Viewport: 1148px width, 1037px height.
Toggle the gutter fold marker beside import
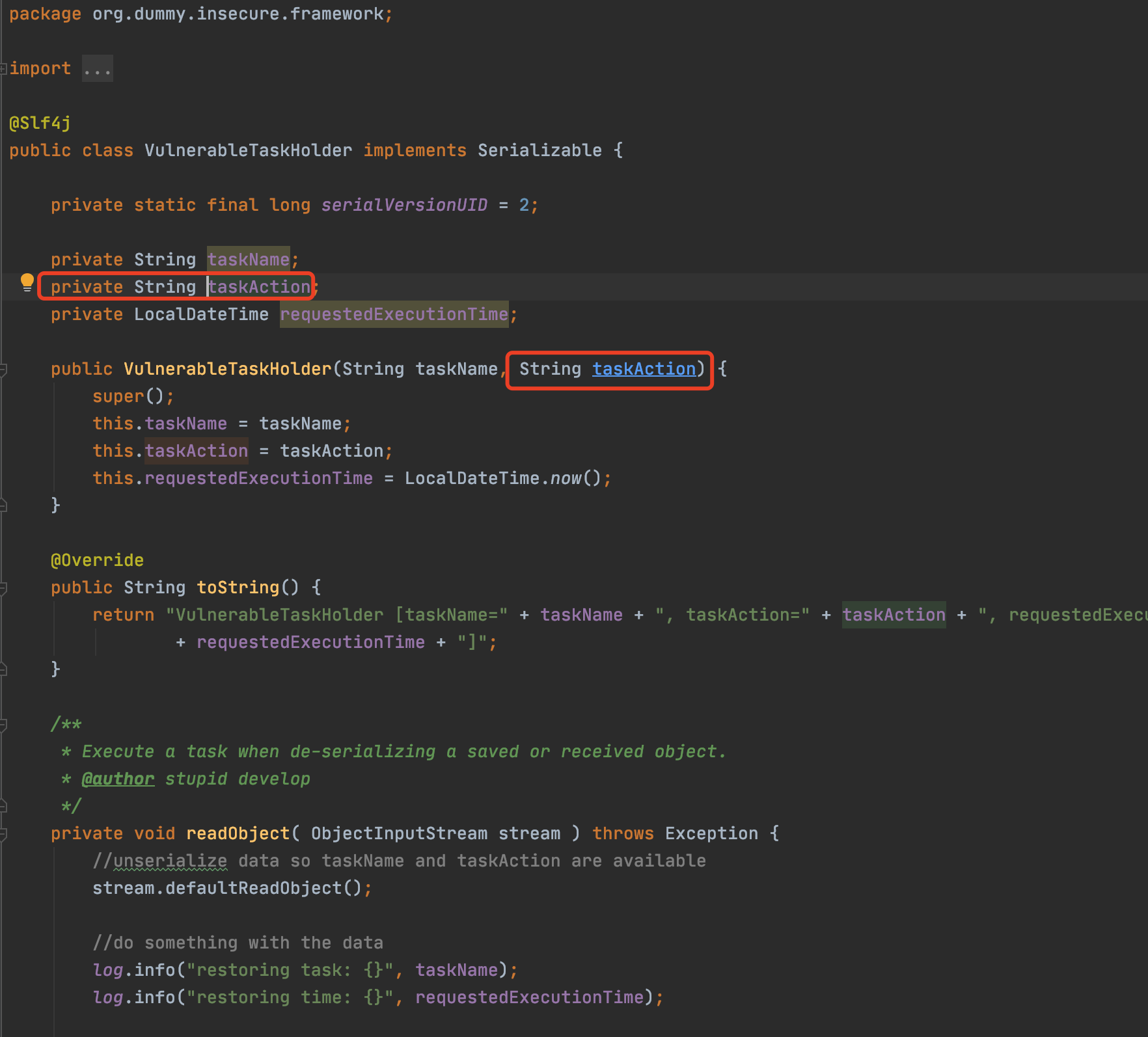3,68
